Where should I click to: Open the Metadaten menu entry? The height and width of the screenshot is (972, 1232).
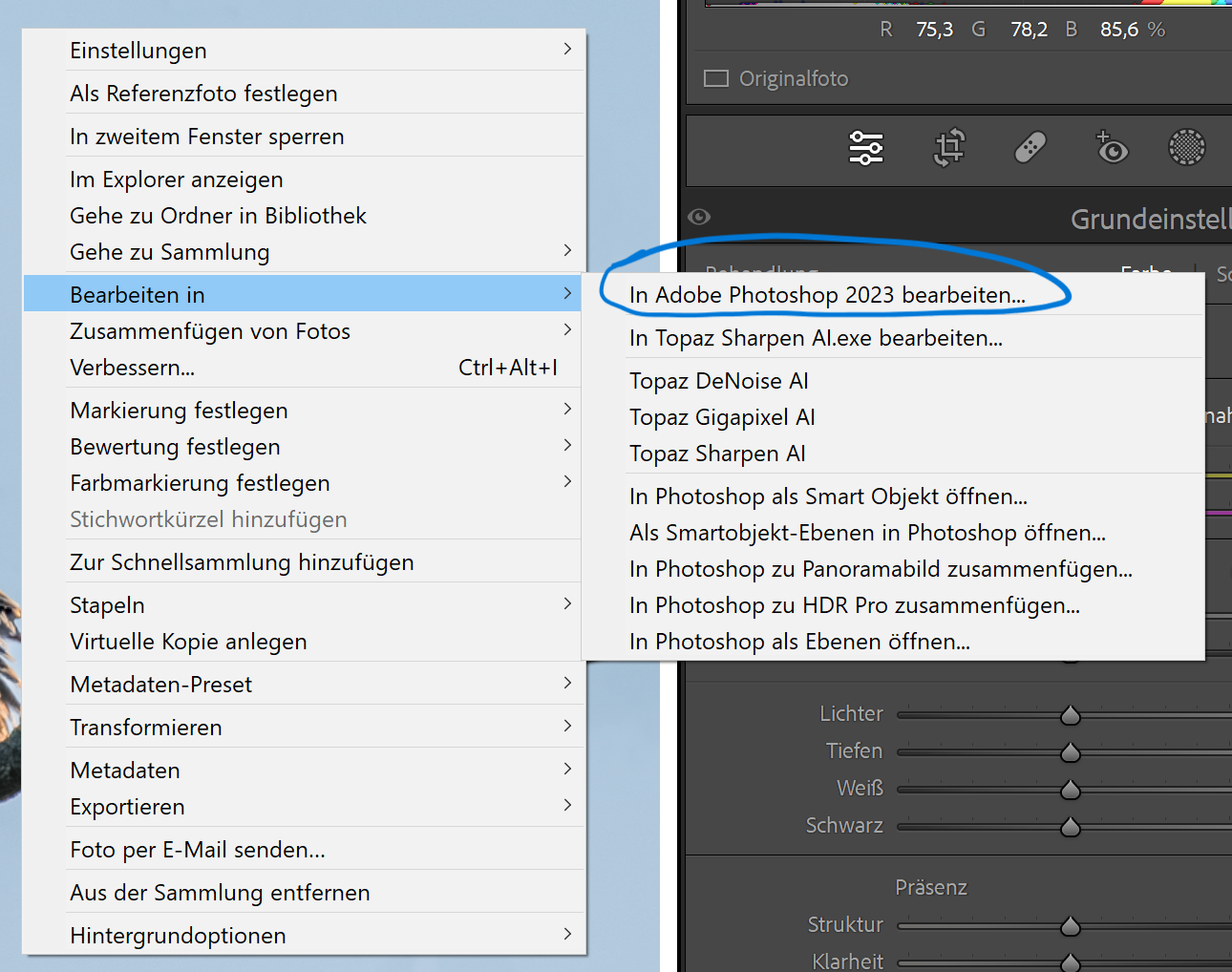(304, 771)
